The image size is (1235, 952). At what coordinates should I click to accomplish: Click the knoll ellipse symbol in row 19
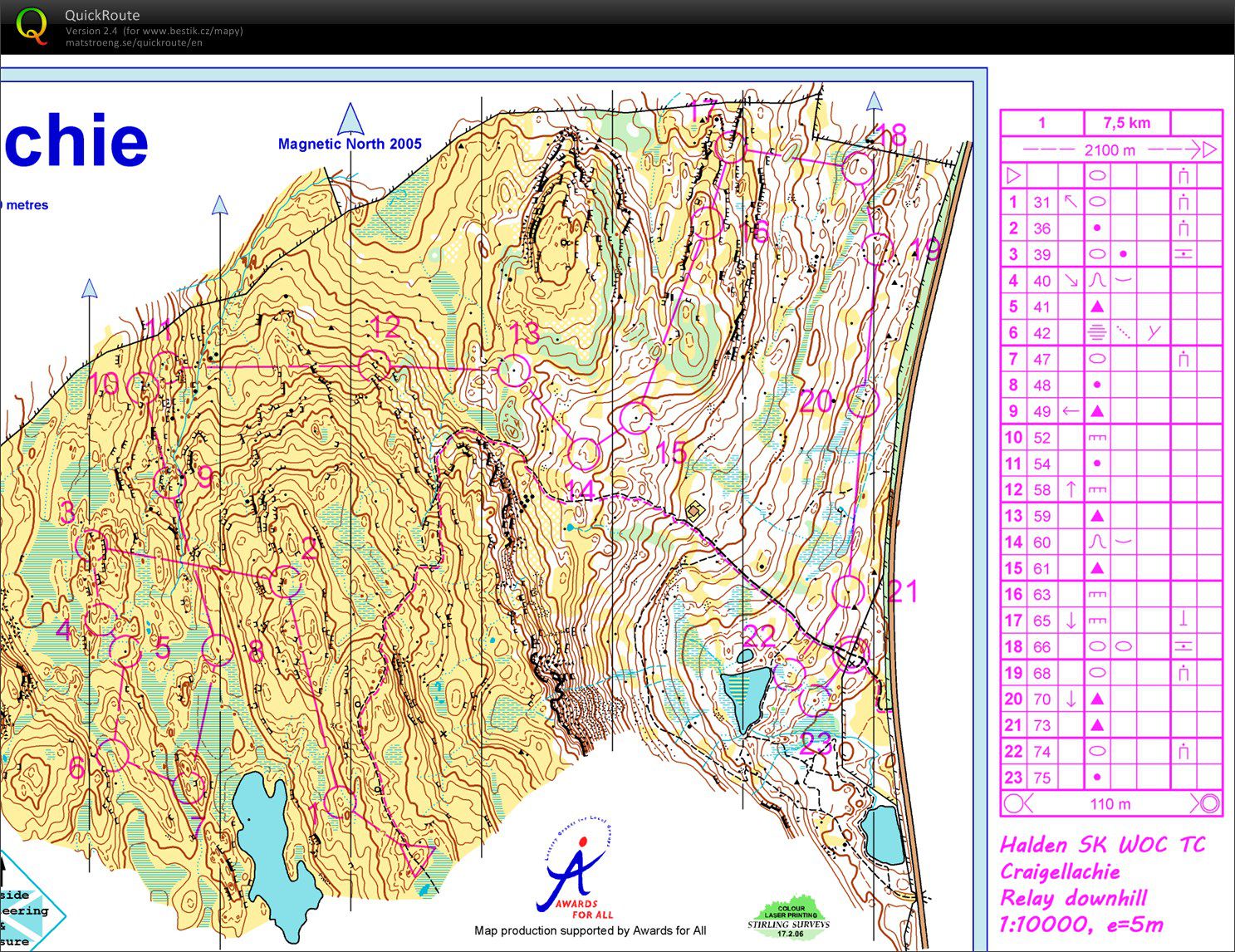tap(1097, 673)
